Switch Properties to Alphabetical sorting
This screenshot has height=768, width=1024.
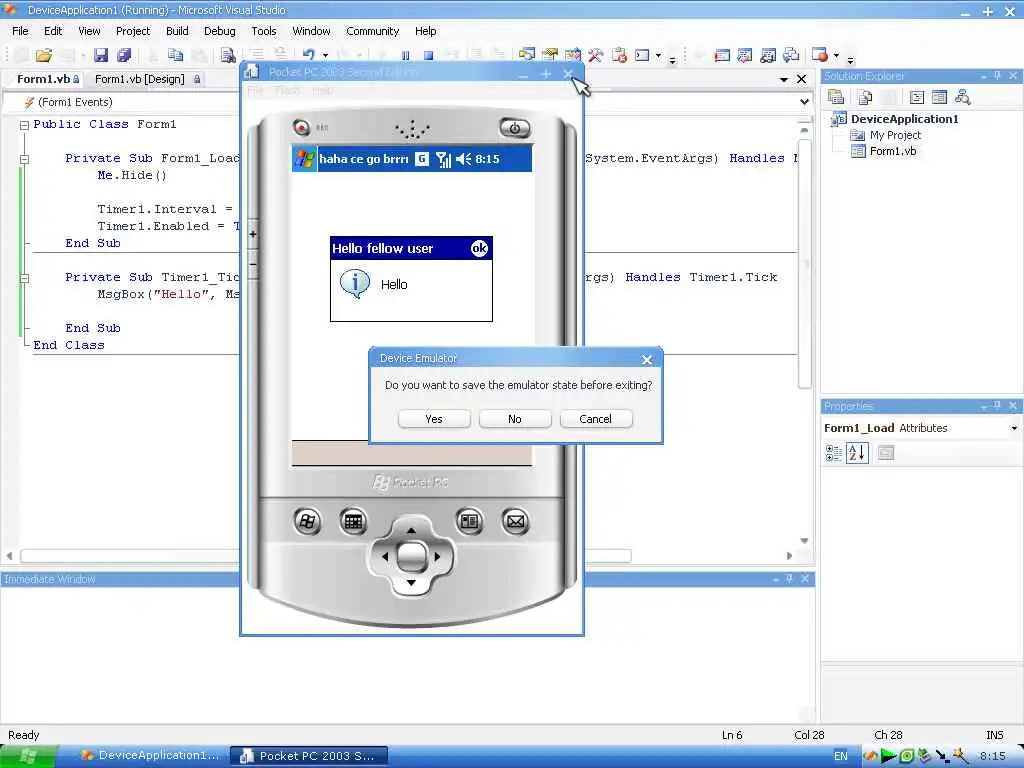coord(857,453)
